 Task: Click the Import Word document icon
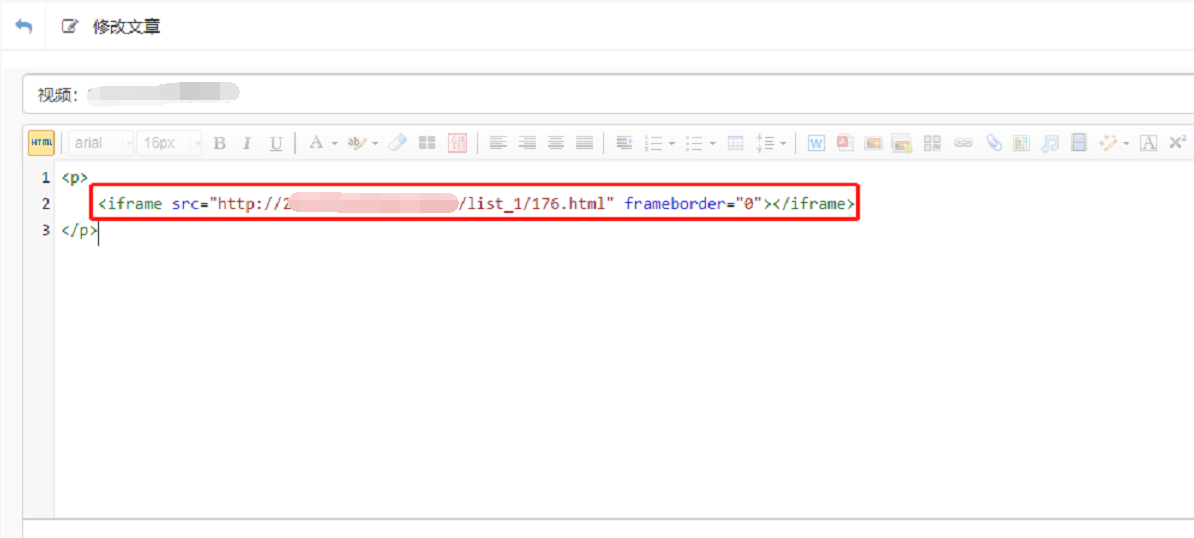click(x=816, y=143)
